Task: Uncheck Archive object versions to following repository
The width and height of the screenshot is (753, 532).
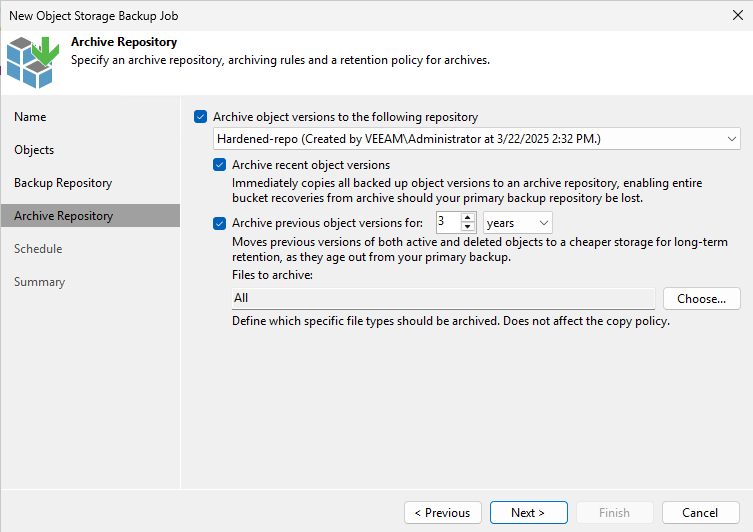Action: (200, 117)
